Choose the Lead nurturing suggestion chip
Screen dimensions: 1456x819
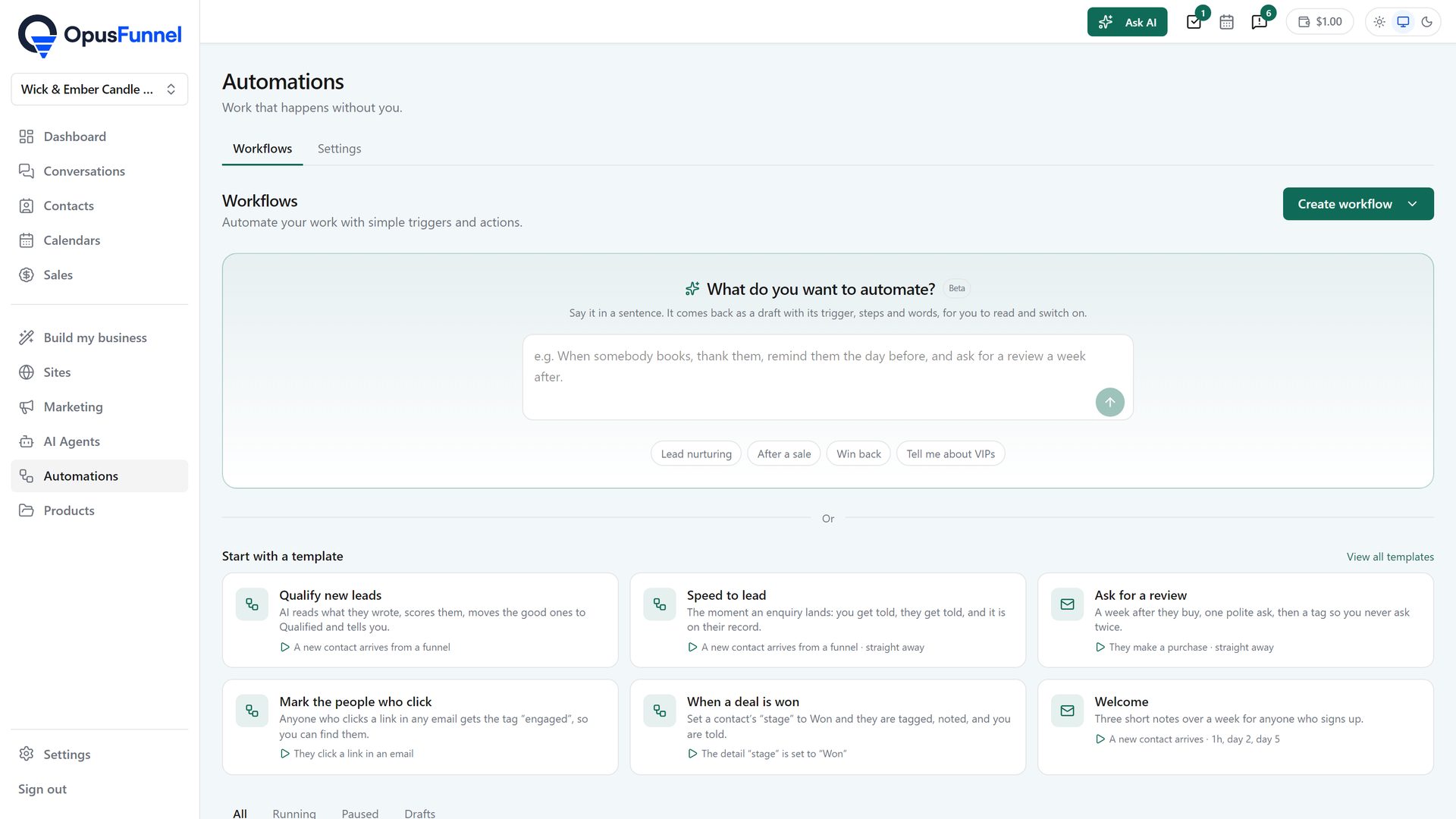[x=696, y=454]
